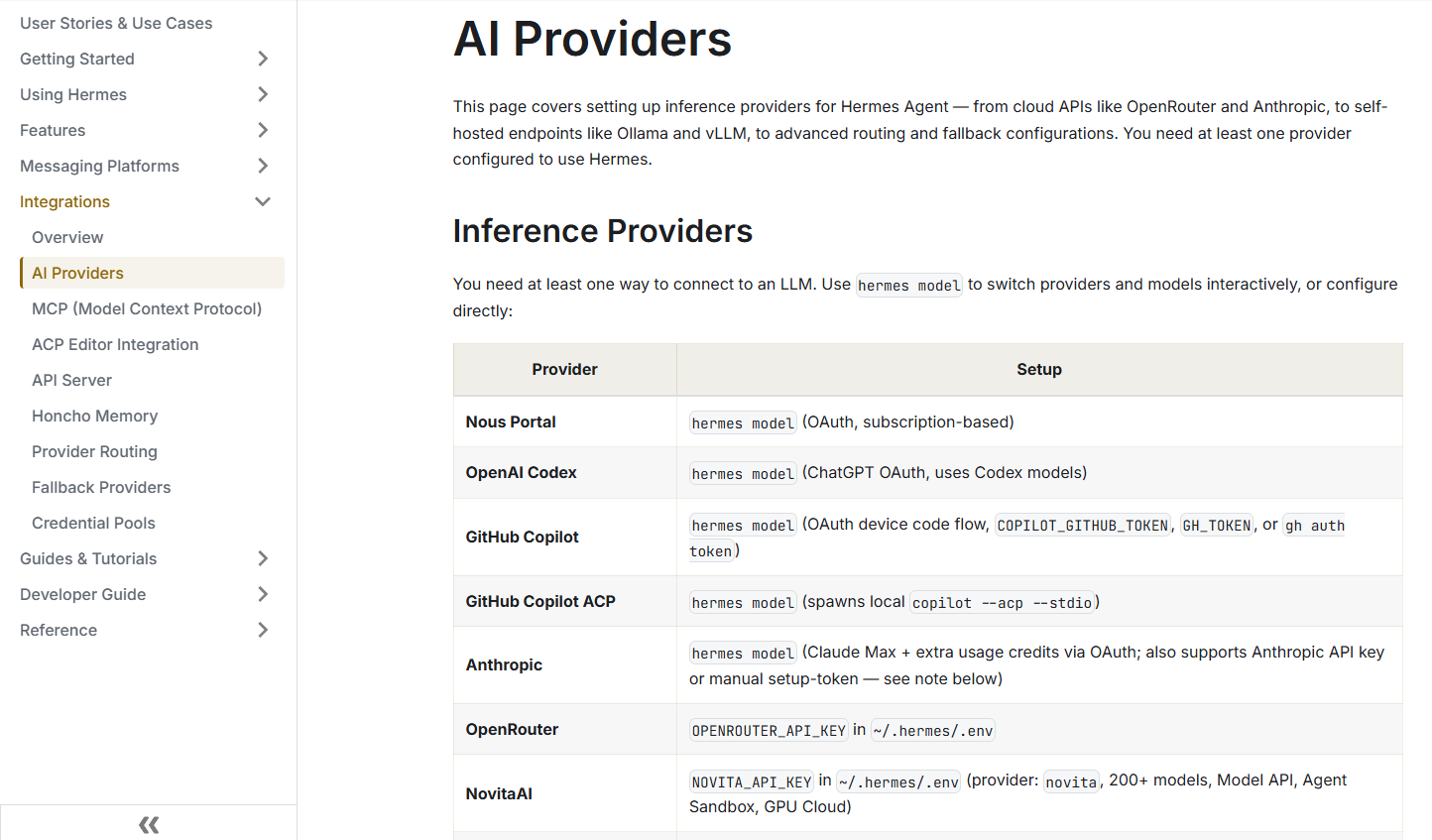Click the COPILOT_GITHUB_TOKEN code snippet

1083,526
